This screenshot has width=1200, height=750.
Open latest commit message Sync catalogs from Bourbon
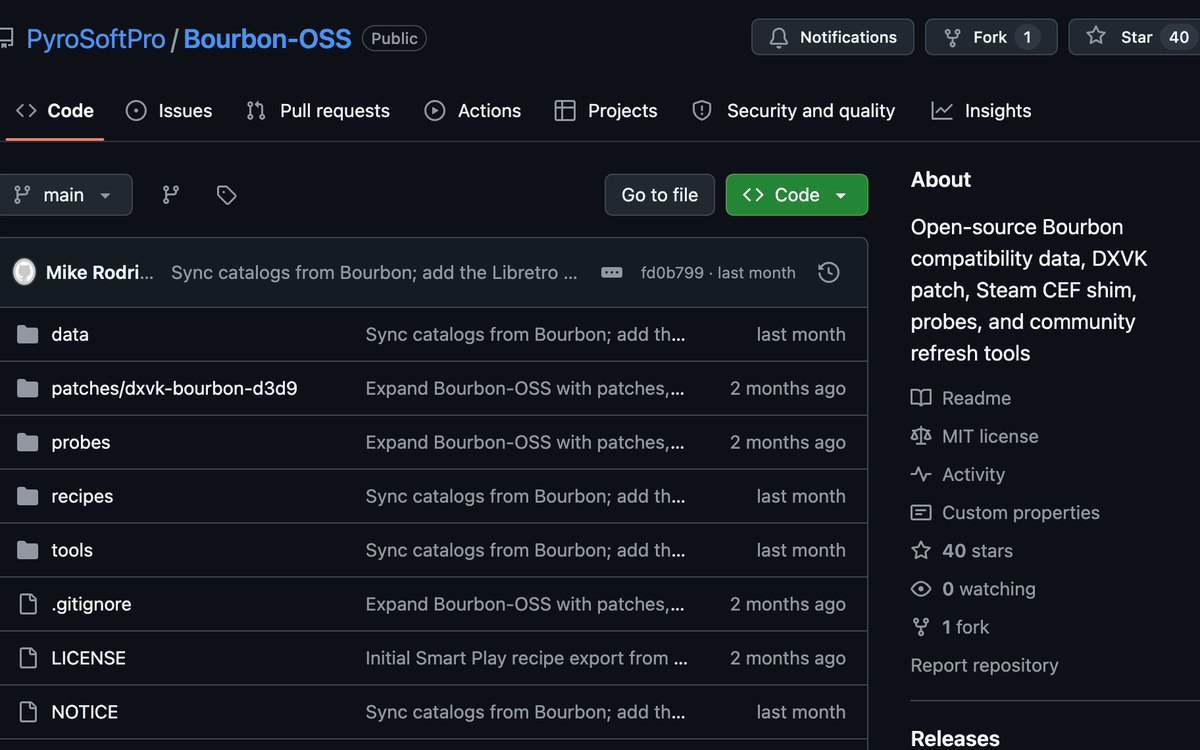[x=374, y=272]
